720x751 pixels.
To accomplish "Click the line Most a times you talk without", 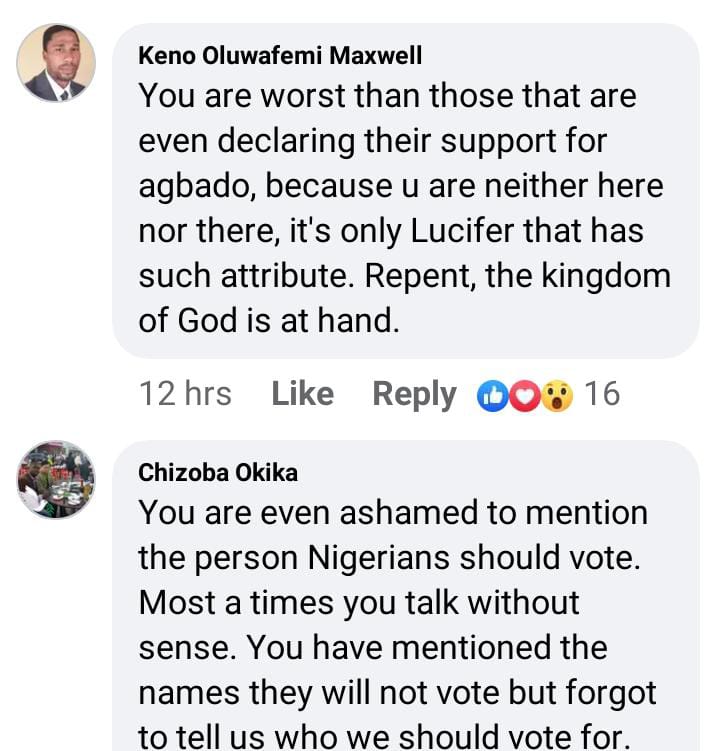I will pyautogui.click(x=359, y=603).
